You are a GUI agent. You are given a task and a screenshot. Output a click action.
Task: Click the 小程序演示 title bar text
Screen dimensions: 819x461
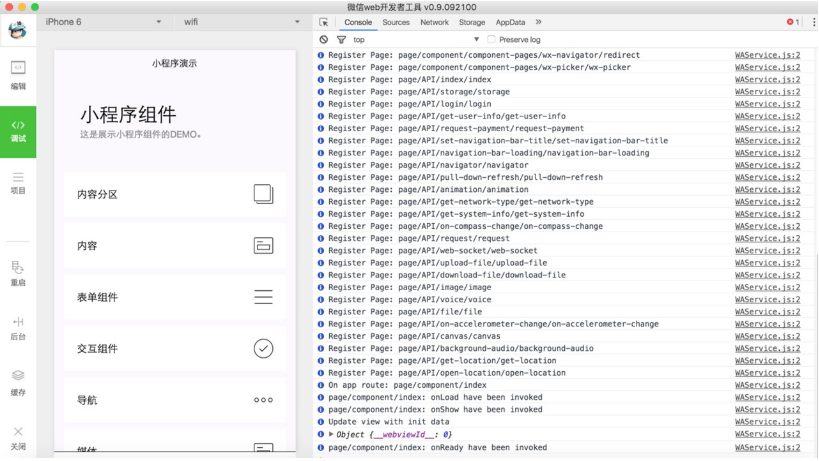[x=174, y=63]
